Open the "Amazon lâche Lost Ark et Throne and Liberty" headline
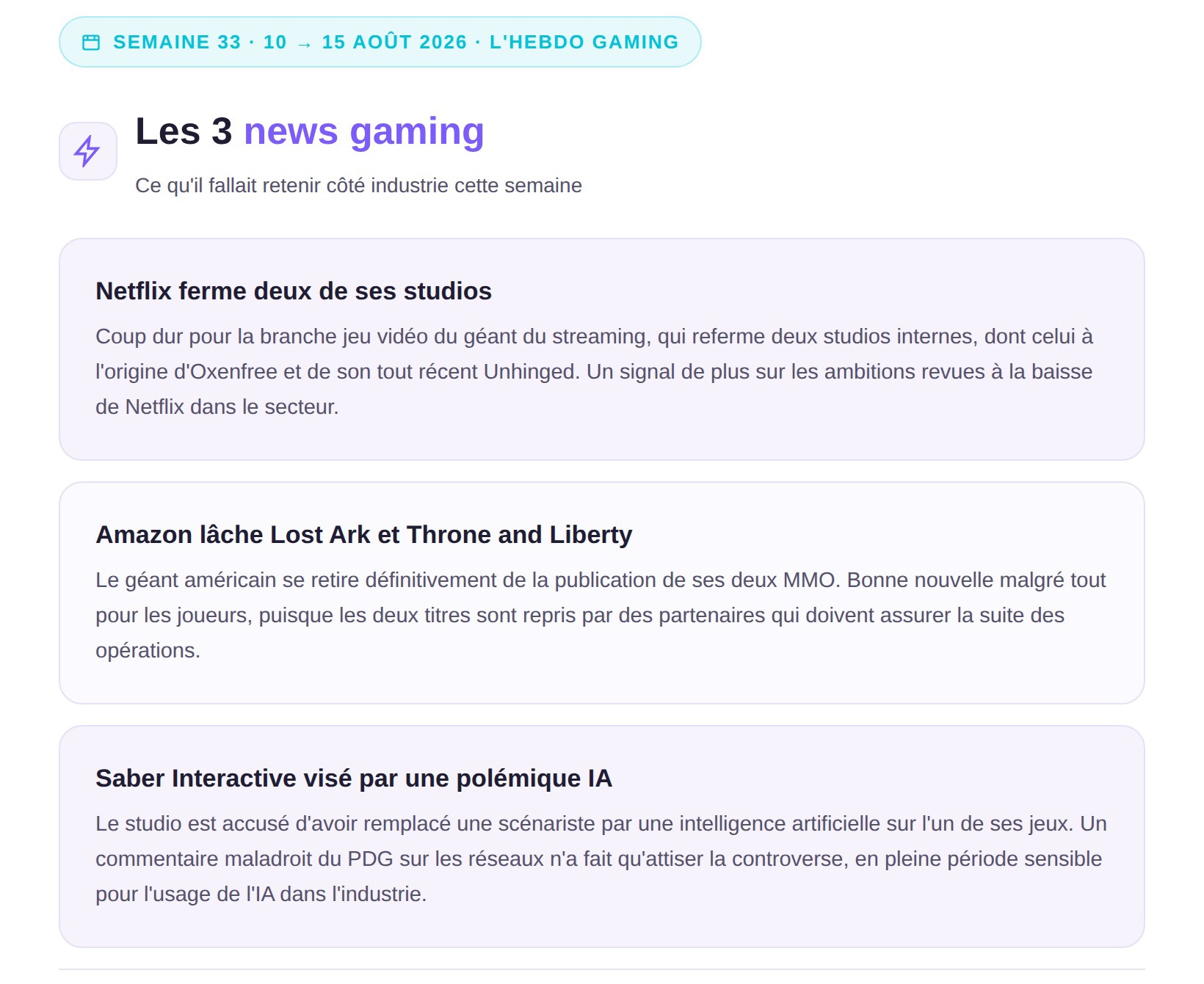This screenshot has height=984, width=1204. [x=364, y=535]
